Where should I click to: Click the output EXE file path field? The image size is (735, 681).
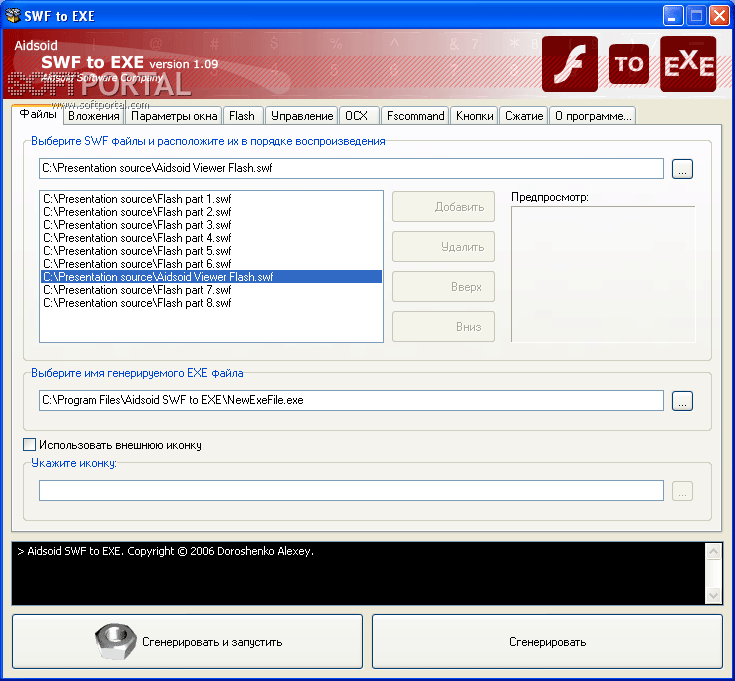[x=351, y=400]
